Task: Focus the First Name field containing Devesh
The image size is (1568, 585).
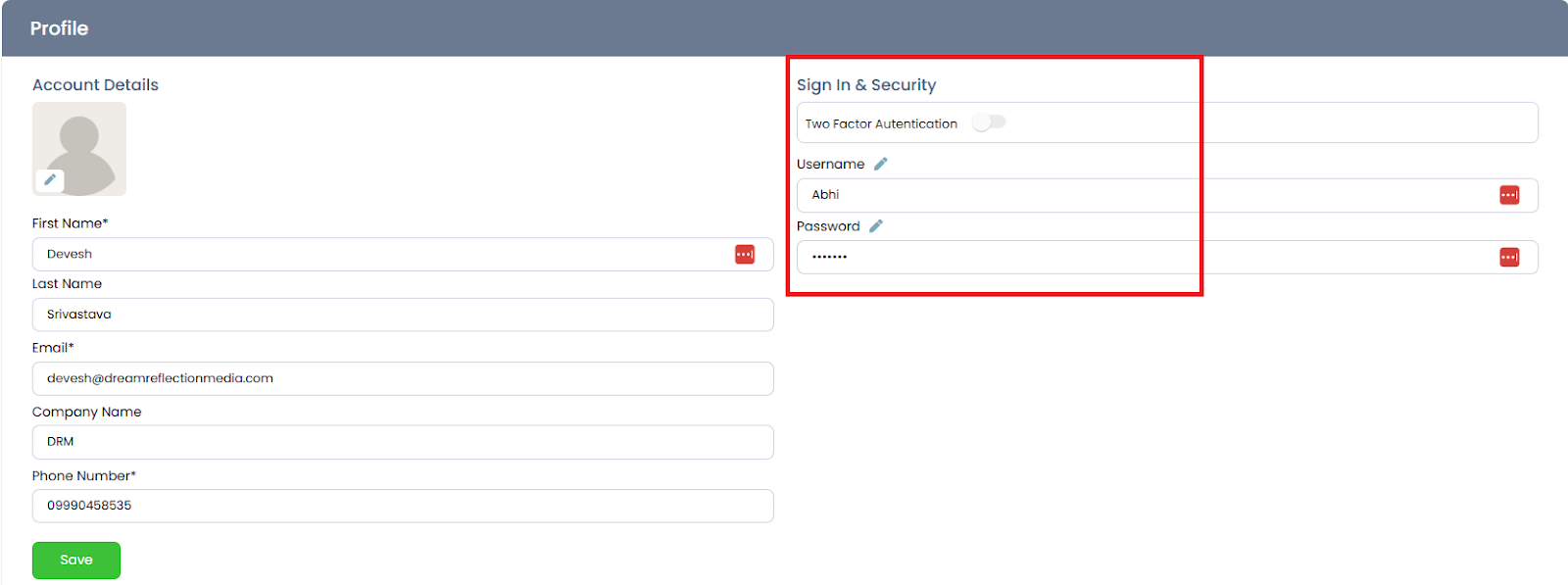Action: pyautogui.click(x=382, y=255)
